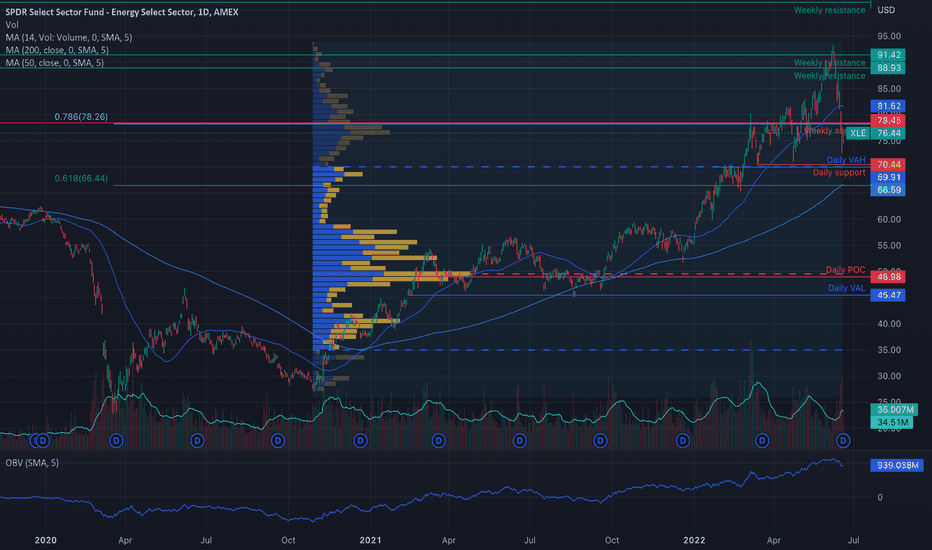The width and height of the screenshot is (932, 550).
Task: Click the 70.44 daily support price label
Action: pos(888,164)
